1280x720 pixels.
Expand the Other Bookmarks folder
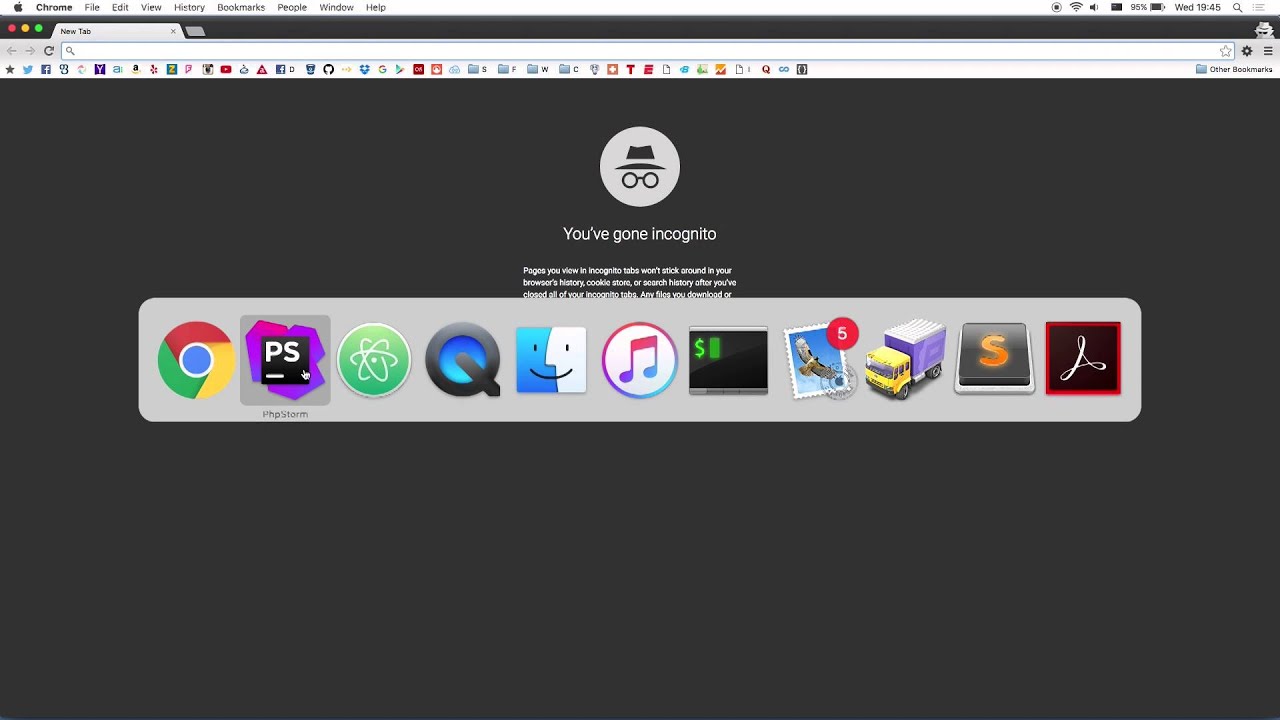(x=1234, y=69)
